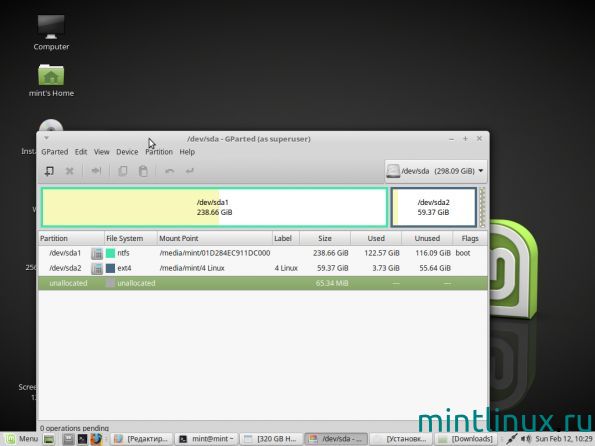
Task: Click the boot flag on /dev/sda1
Action: pyautogui.click(x=463, y=253)
